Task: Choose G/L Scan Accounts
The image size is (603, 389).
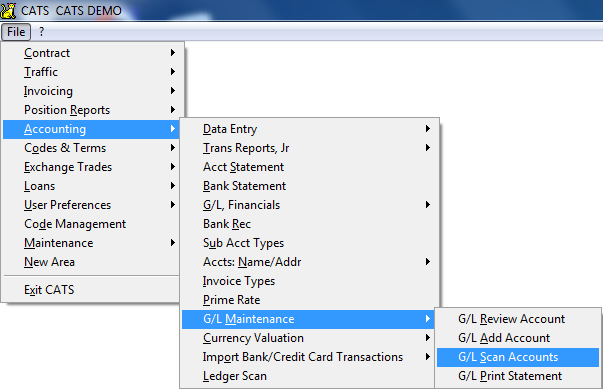Action: [x=518, y=357]
